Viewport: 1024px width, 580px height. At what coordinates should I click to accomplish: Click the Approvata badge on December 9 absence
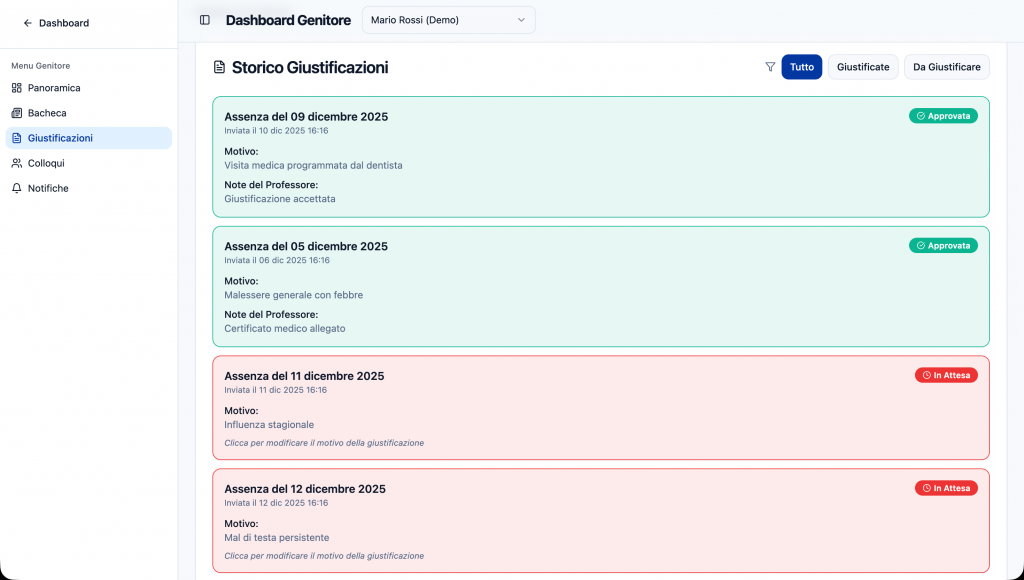(943, 115)
